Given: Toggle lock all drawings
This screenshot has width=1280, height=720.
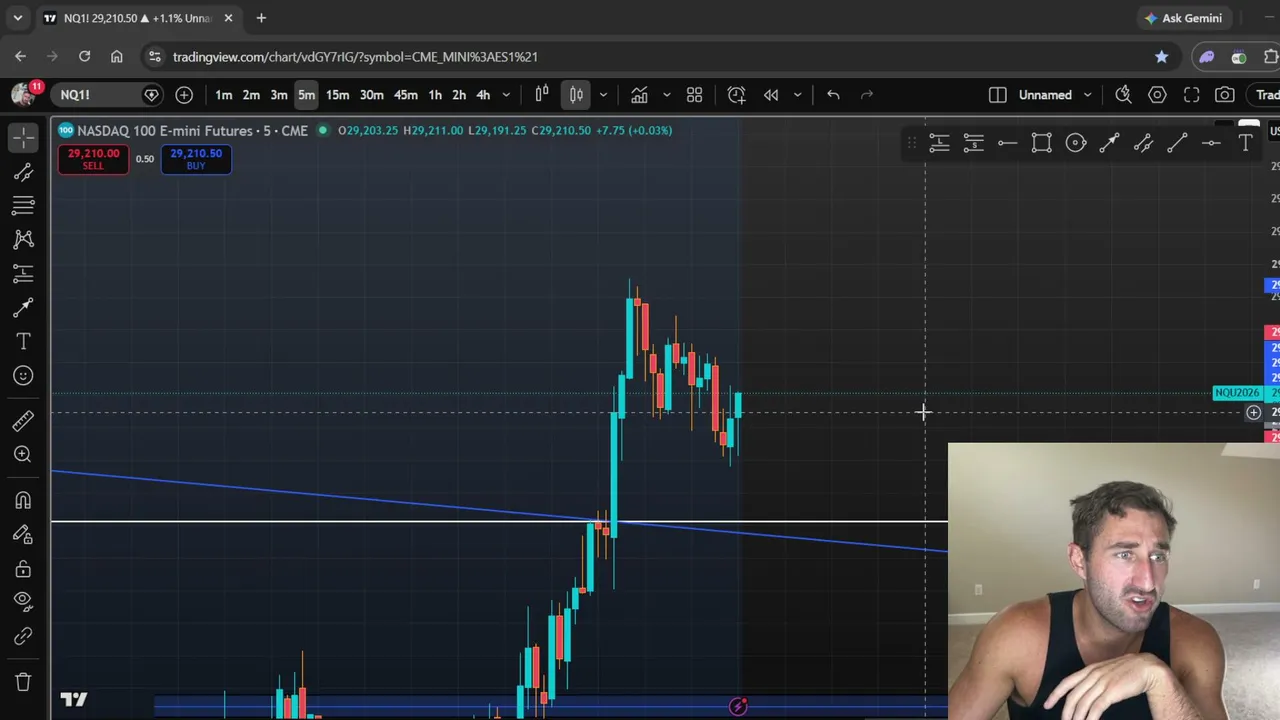Looking at the screenshot, I should tap(23, 568).
